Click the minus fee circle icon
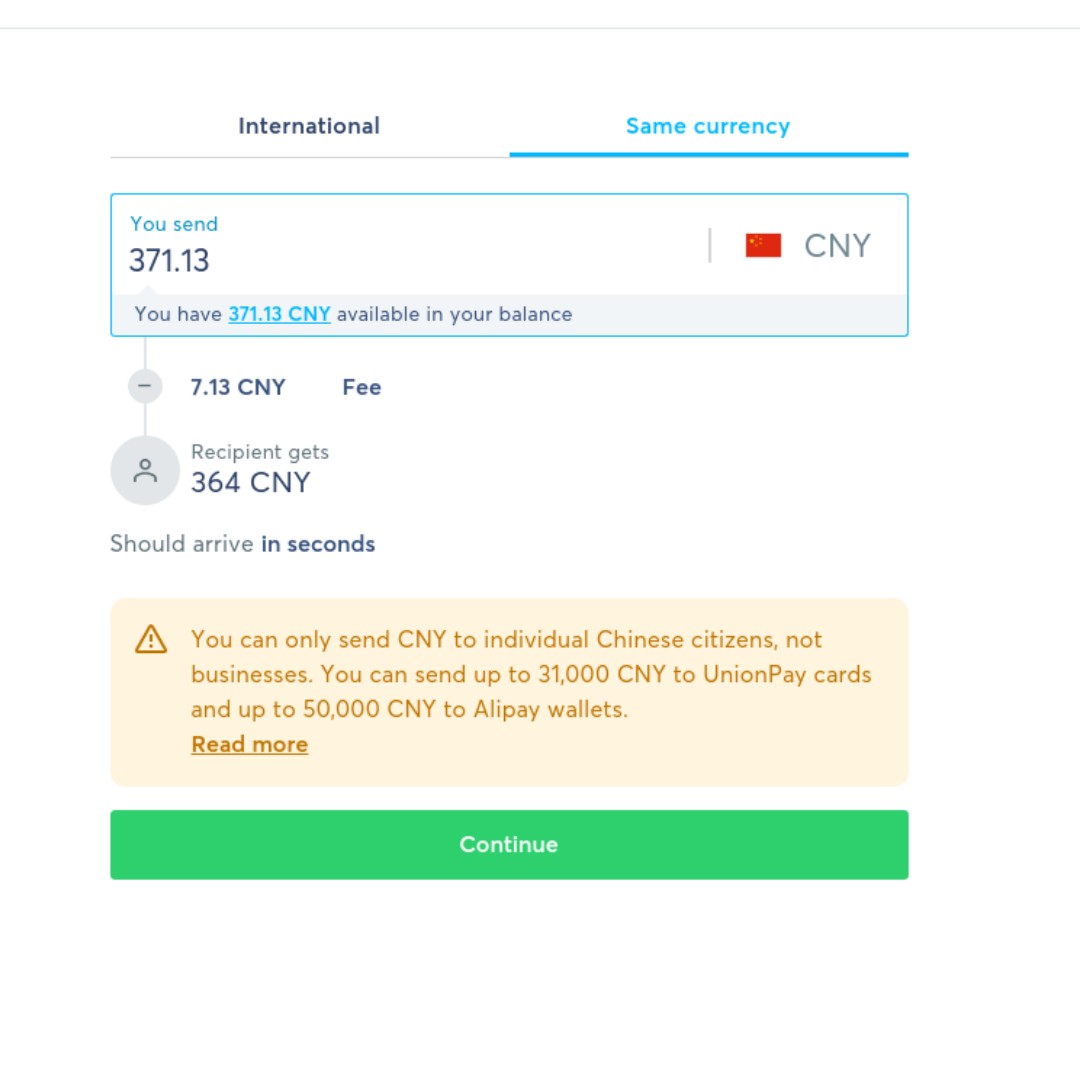Viewport: 1080px width, 1080px height. click(145, 386)
